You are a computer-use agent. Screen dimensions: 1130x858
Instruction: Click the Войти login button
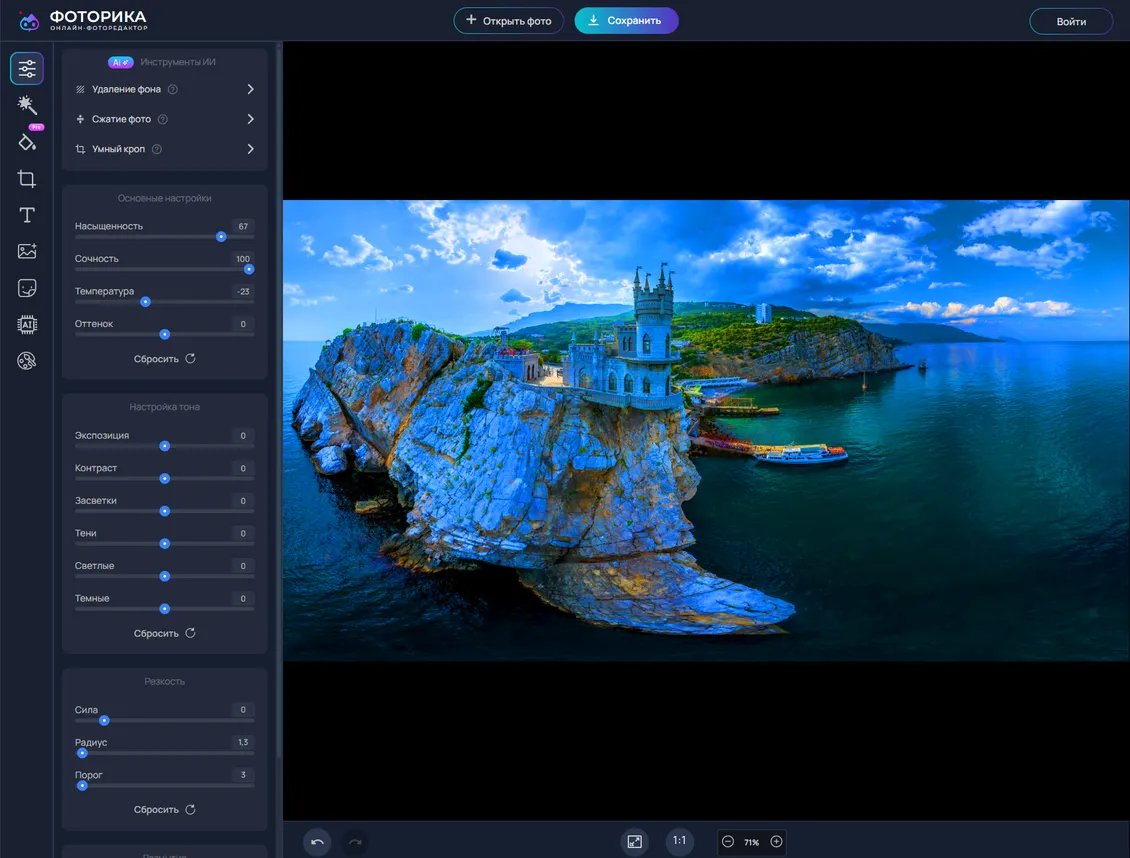pyautogui.click(x=1071, y=22)
